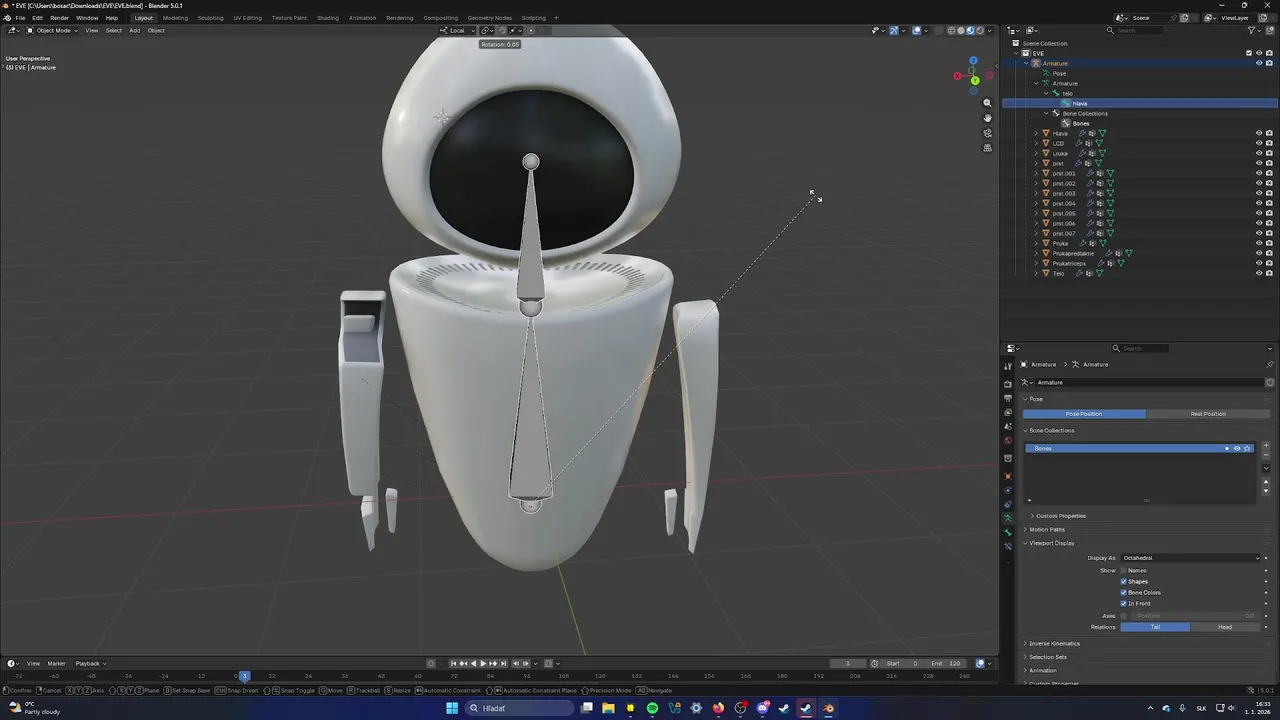Click the timeline play button
The width and height of the screenshot is (1280, 720).
click(x=483, y=663)
